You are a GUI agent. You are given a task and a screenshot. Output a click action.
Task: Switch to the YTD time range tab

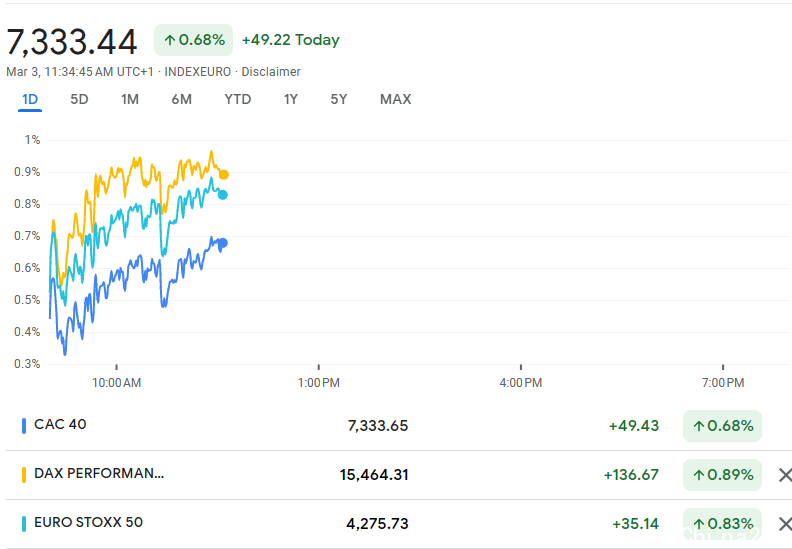[237, 99]
